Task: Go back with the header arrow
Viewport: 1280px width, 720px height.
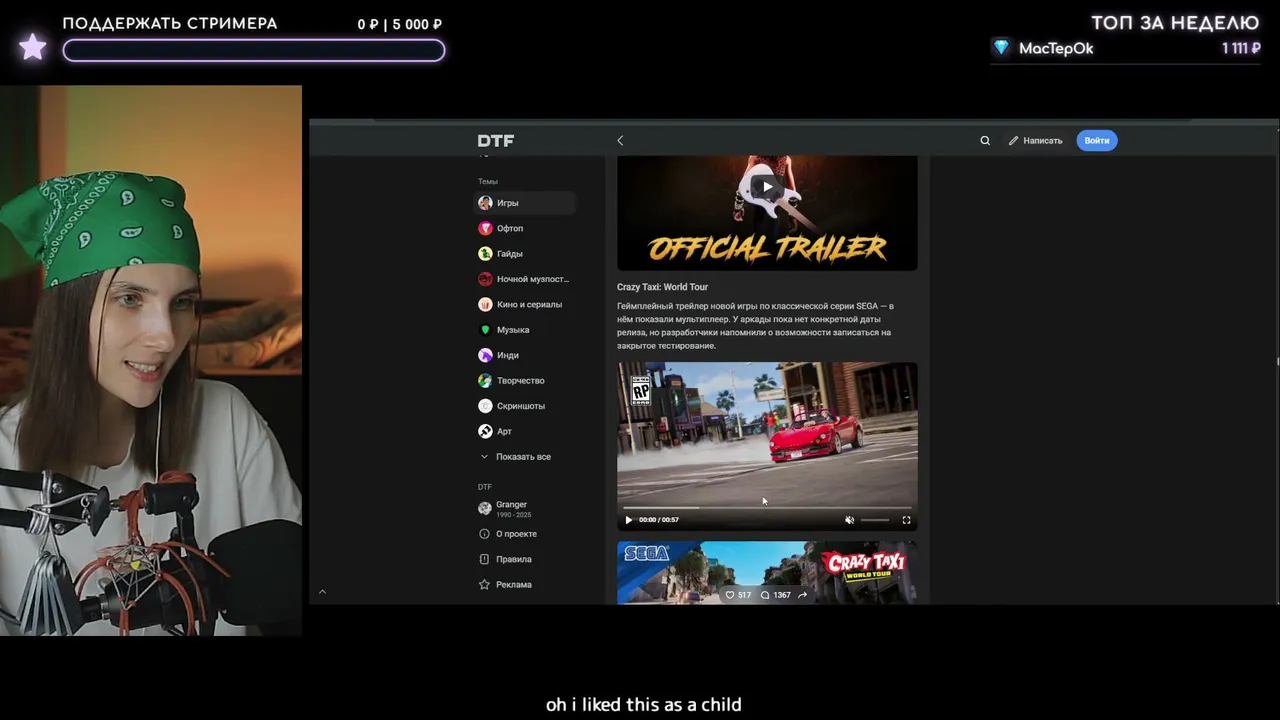Action: [x=620, y=141]
